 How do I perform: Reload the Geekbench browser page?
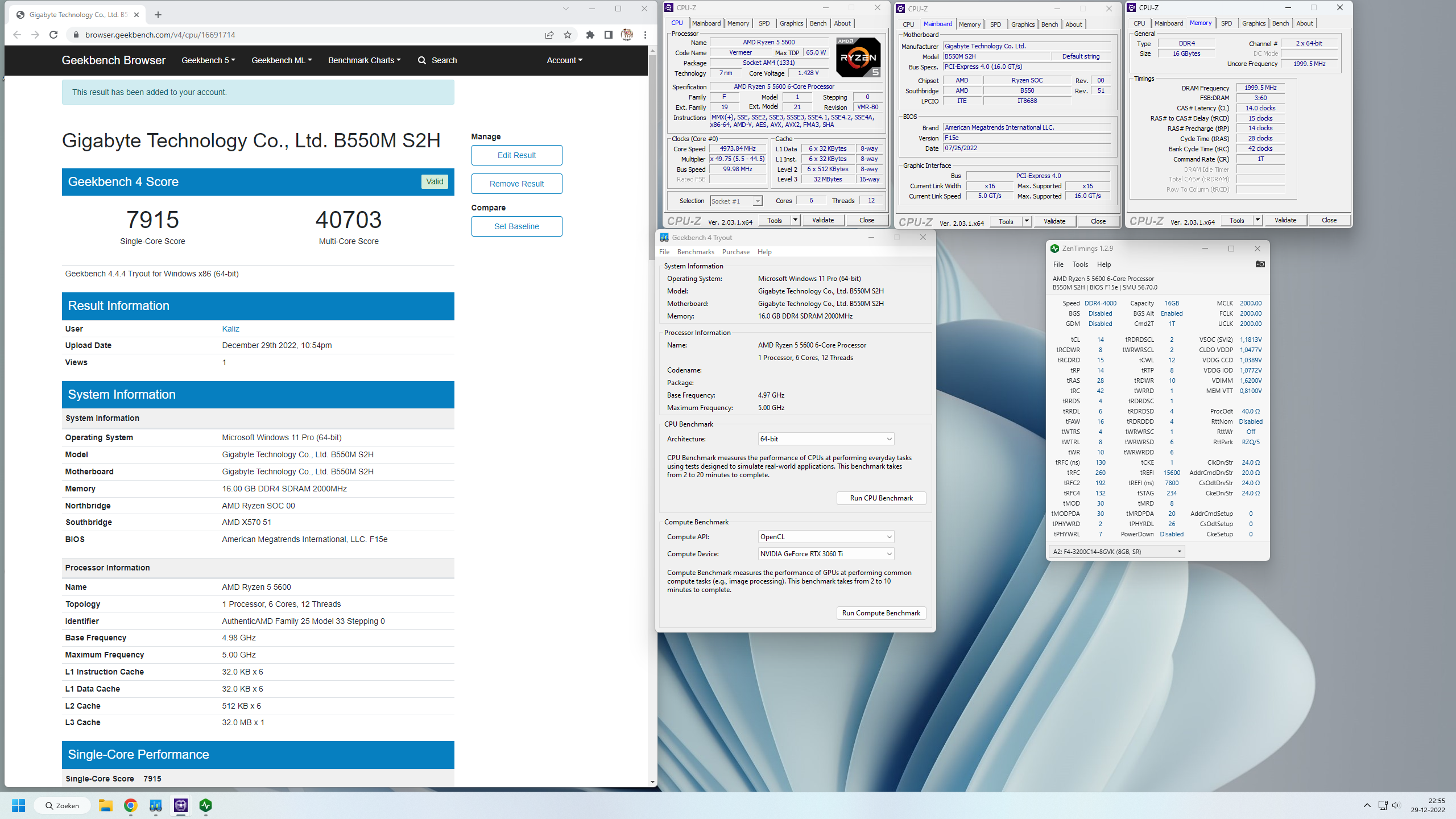click(53, 35)
